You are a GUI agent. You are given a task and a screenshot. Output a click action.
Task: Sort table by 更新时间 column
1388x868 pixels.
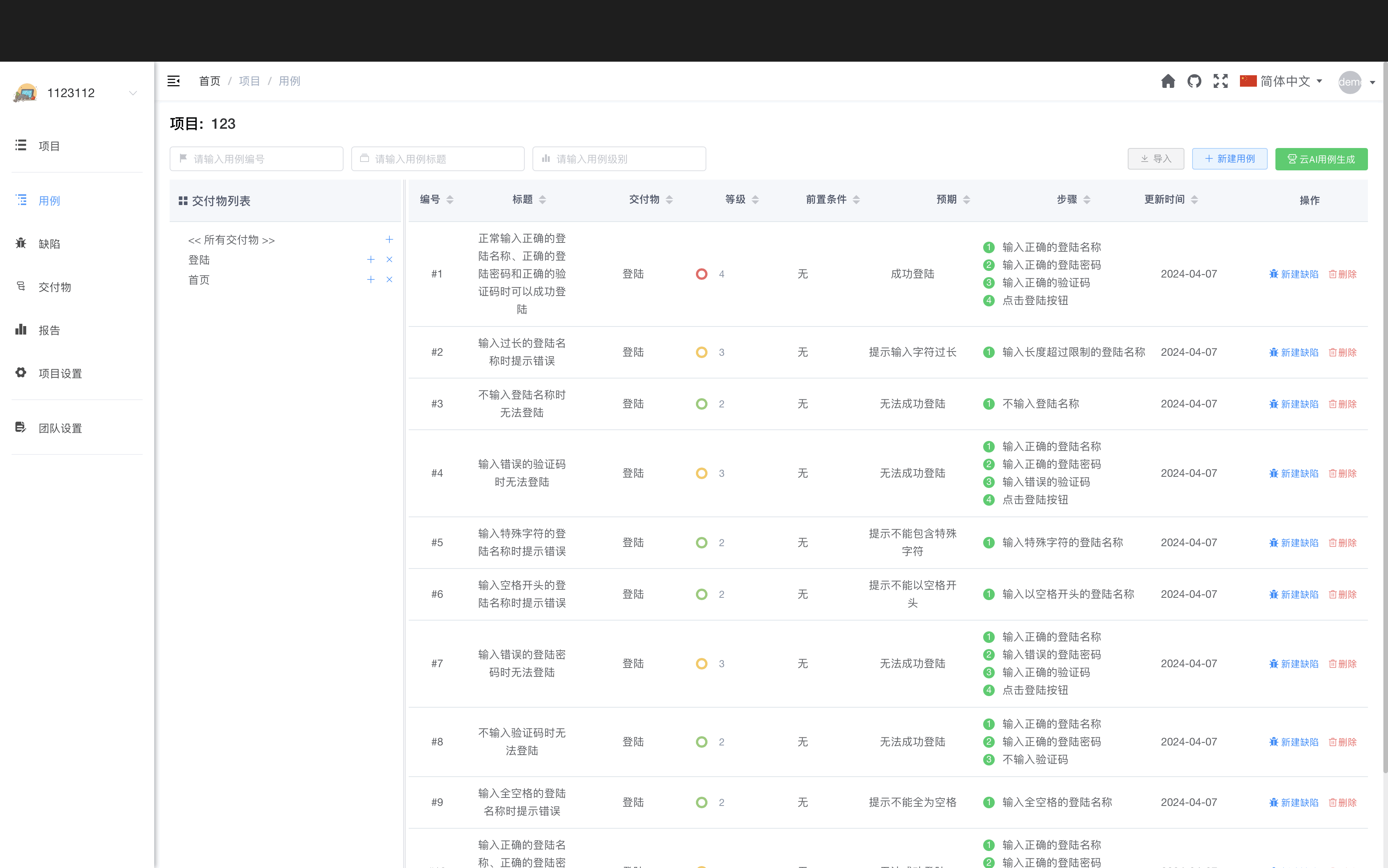coord(1194,199)
